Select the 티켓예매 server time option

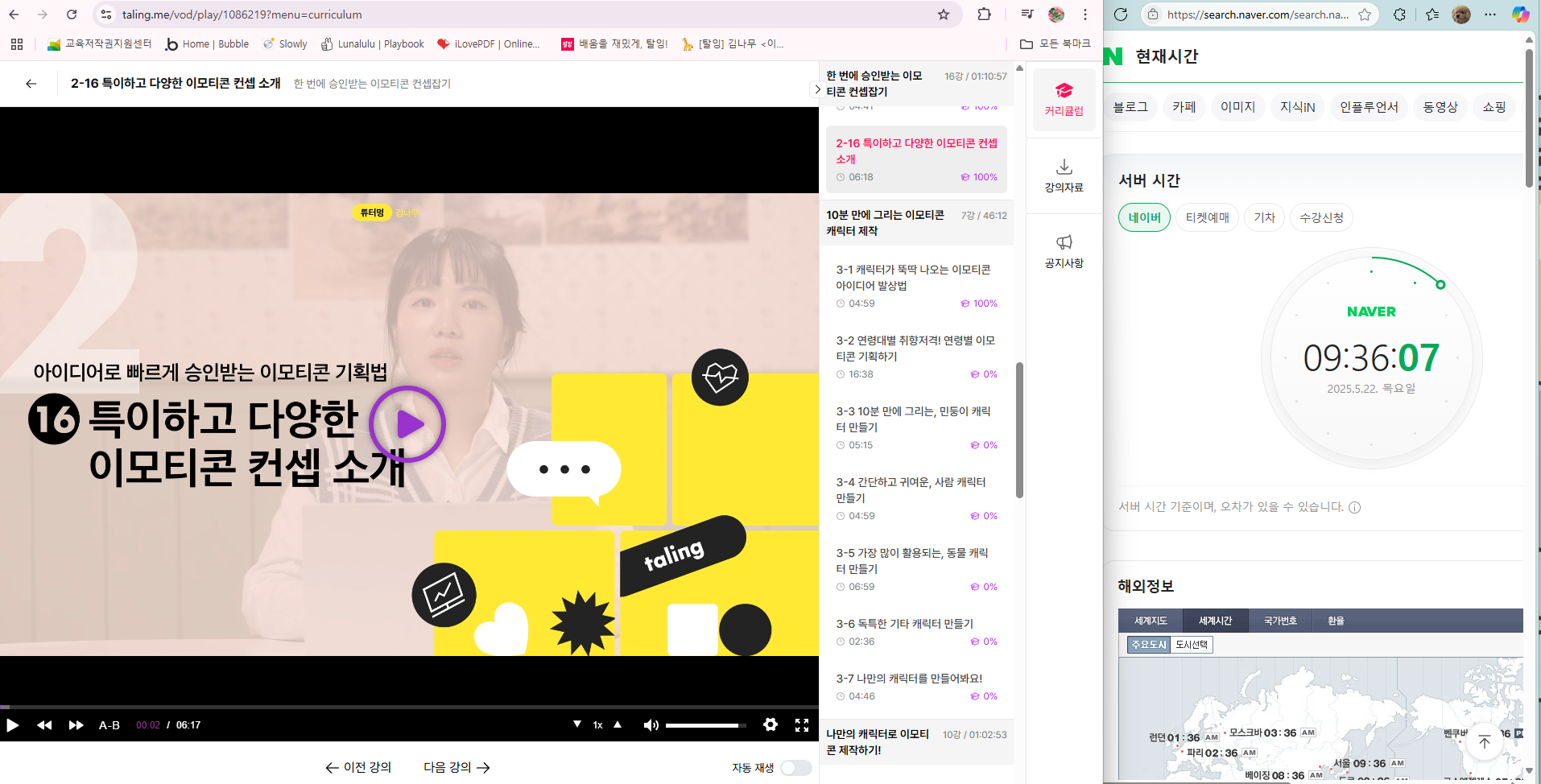[1207, 217]
